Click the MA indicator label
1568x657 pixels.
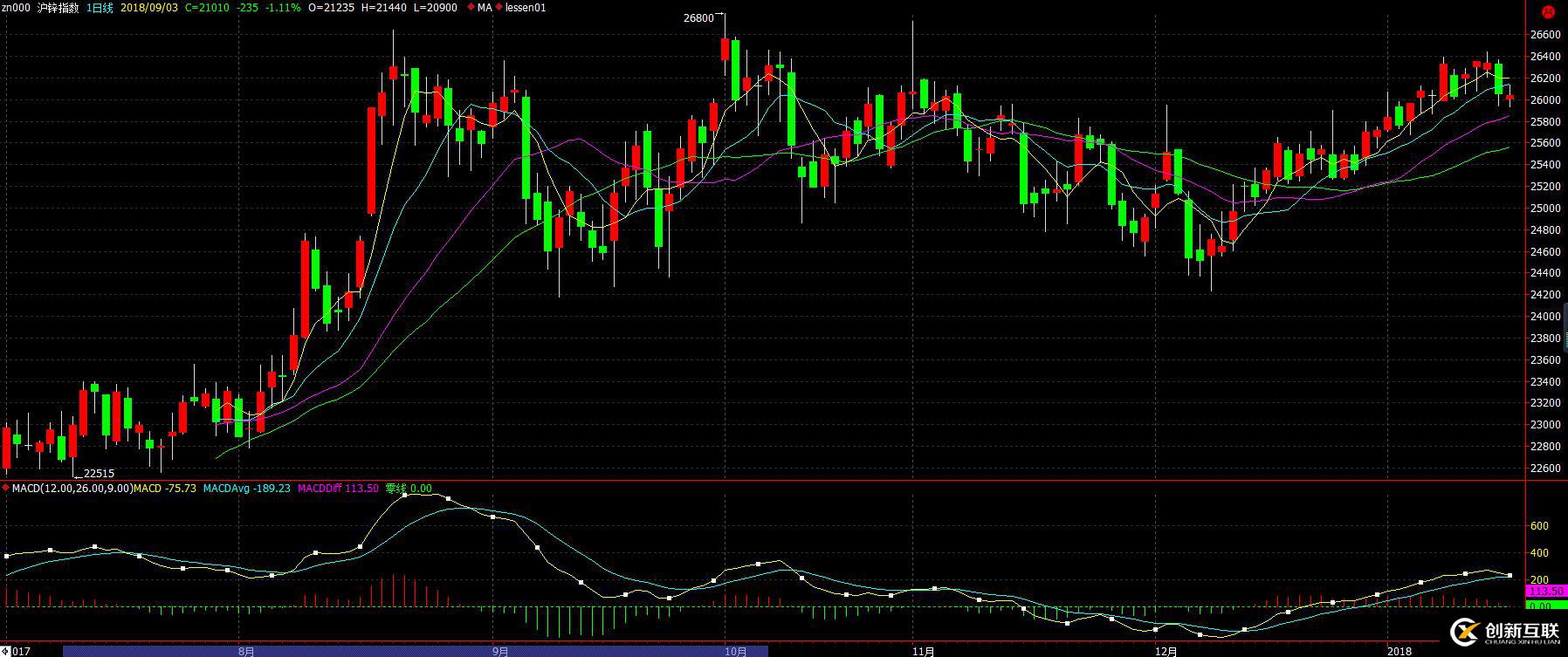pos(484,8)
